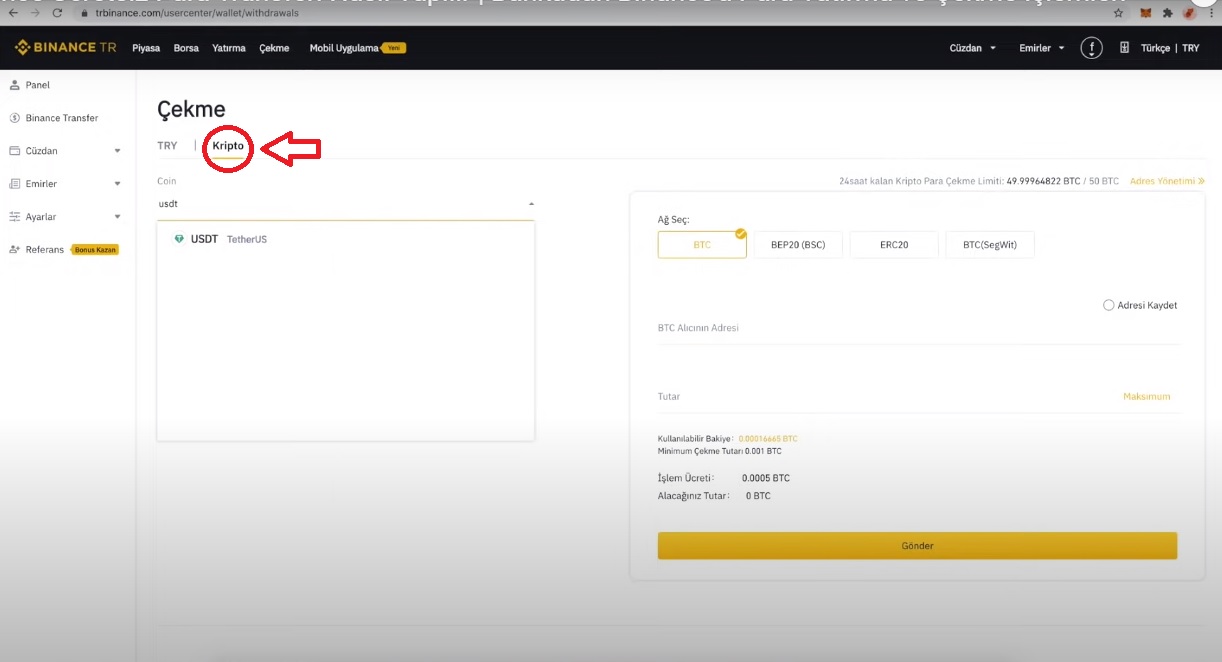The width and height of the screenshot is (1222, 662).
Task: Select the BTC network option
Action: (x=702, y=245)
